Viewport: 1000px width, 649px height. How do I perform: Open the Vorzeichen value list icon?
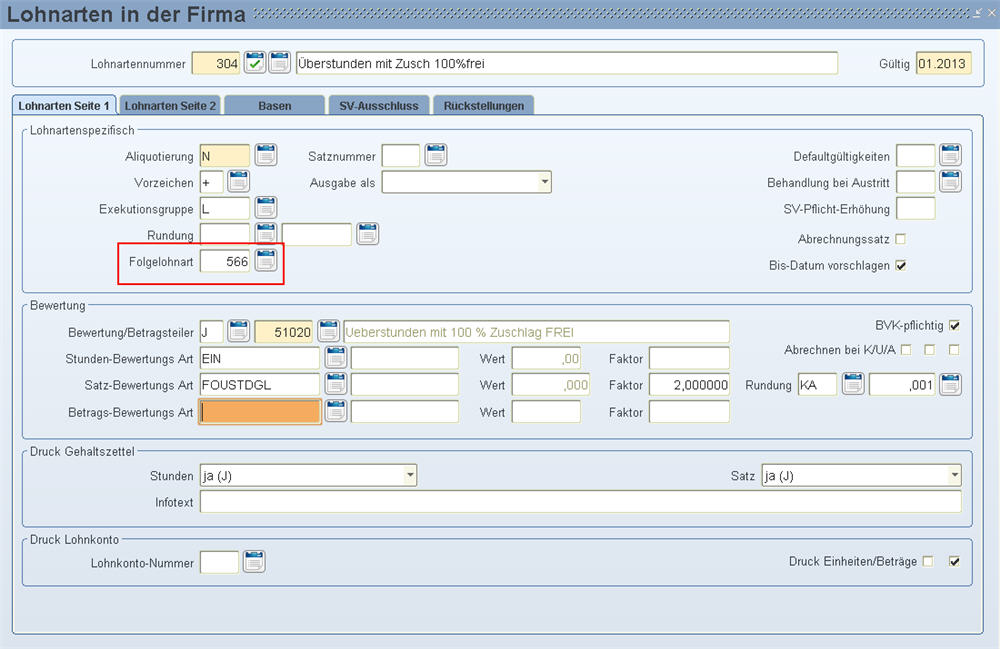(239, 182)
